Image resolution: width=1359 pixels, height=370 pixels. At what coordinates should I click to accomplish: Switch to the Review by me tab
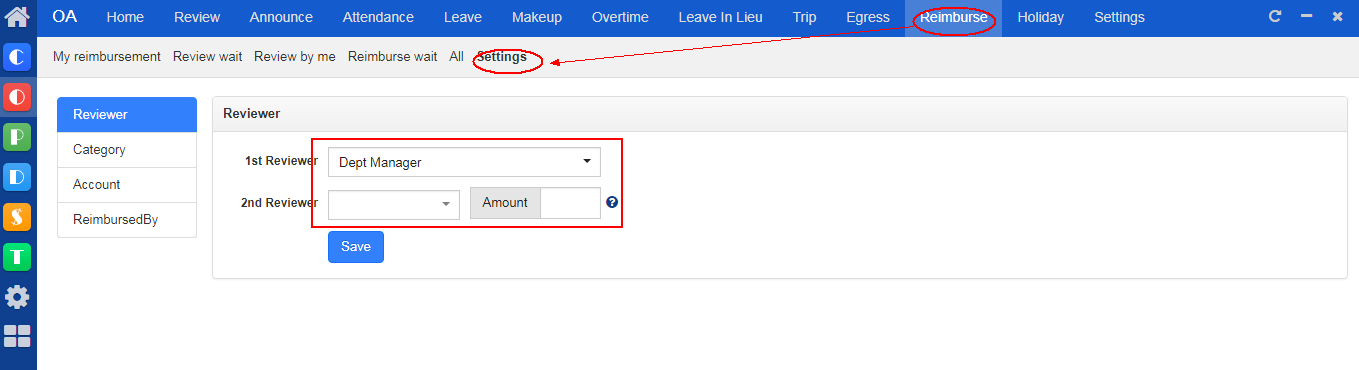click(295, 57)
